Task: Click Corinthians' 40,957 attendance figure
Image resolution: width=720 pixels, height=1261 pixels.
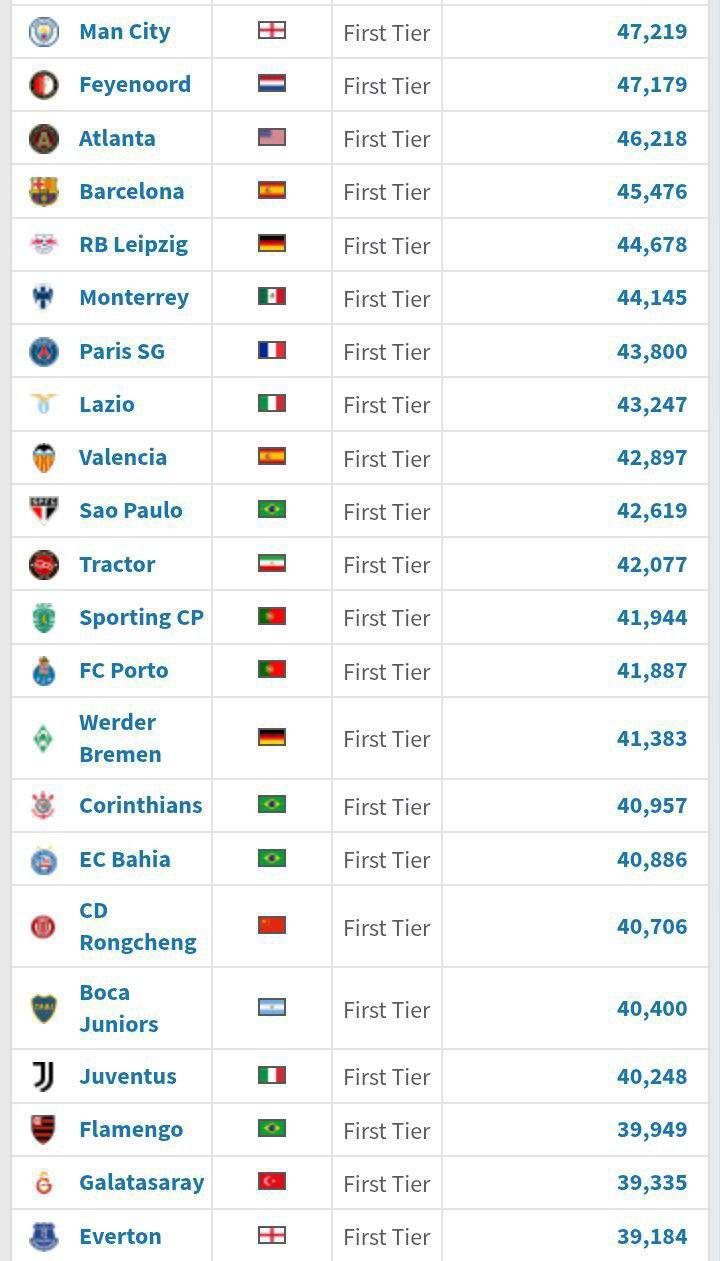Action: (652, 805)
